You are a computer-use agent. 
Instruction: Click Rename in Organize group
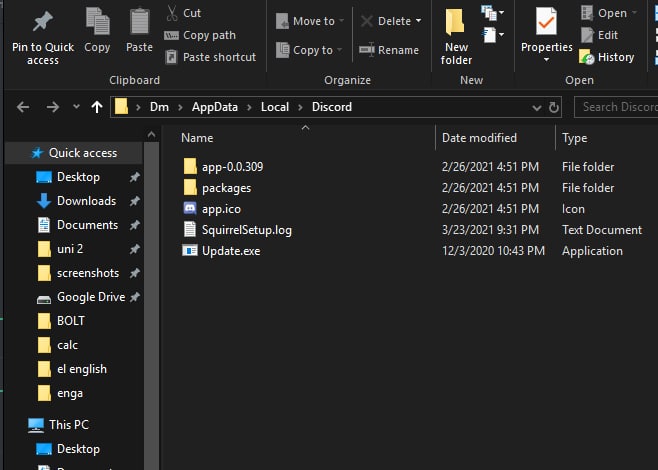(389, 50)
